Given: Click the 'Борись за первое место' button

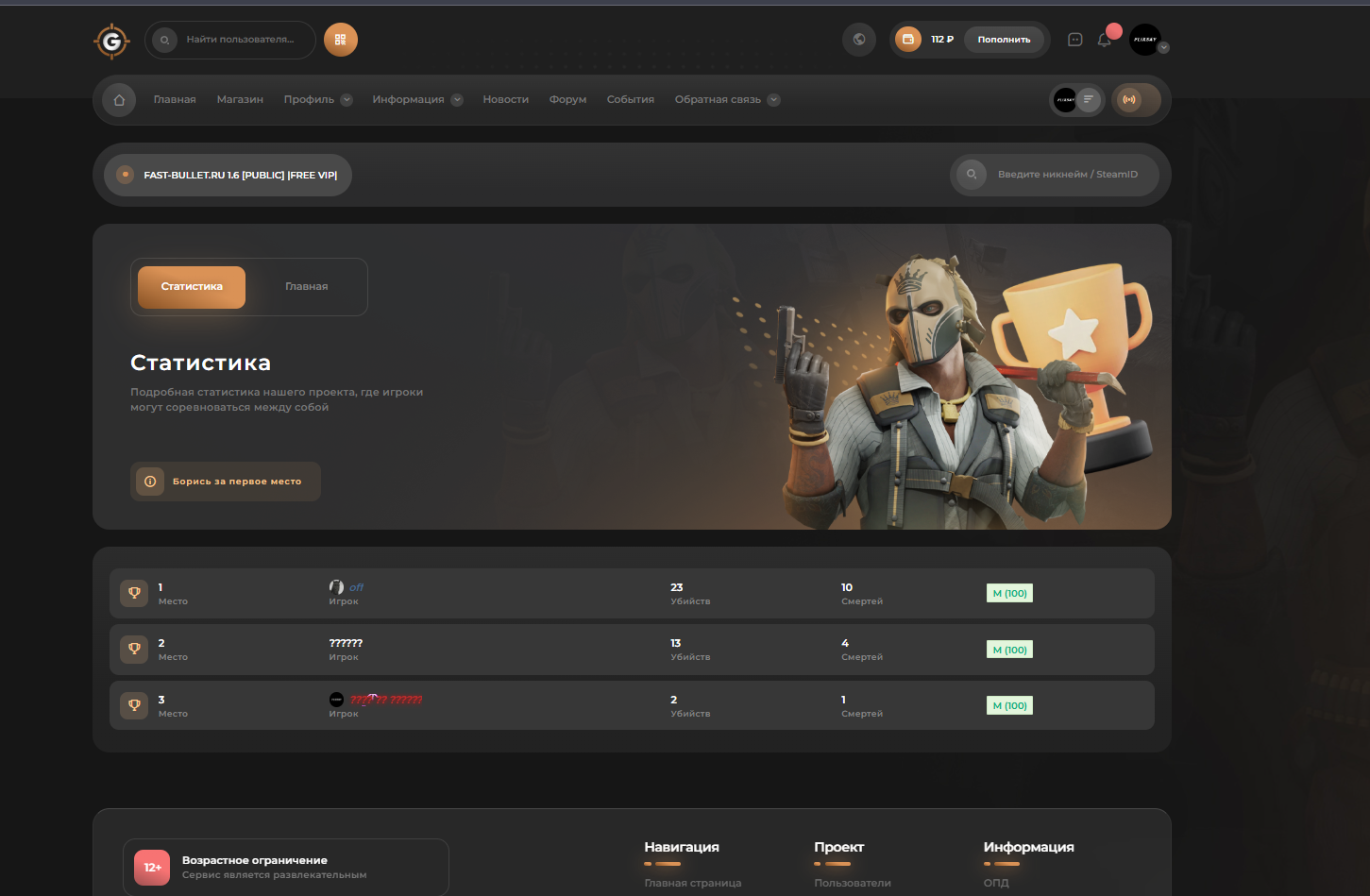Looking at the screenshot, I should pyautogui.click(x=226, y=482).
